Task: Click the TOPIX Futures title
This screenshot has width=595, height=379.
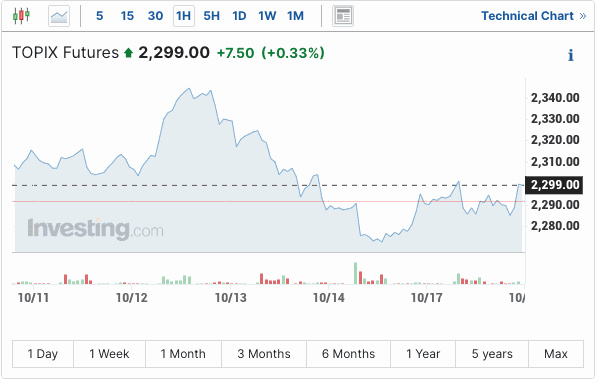Action: [65, 52]
